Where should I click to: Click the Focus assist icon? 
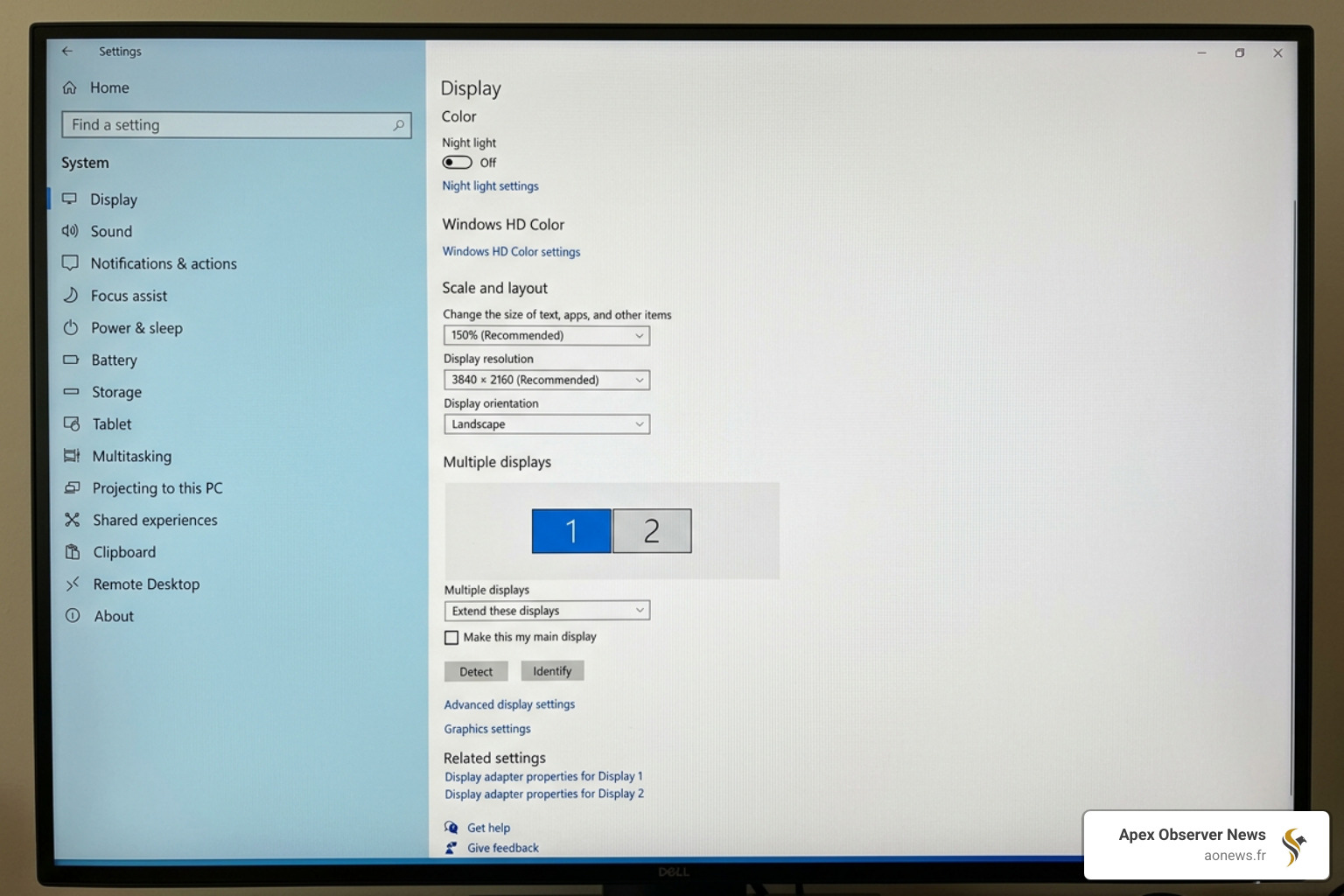[72, 296]
